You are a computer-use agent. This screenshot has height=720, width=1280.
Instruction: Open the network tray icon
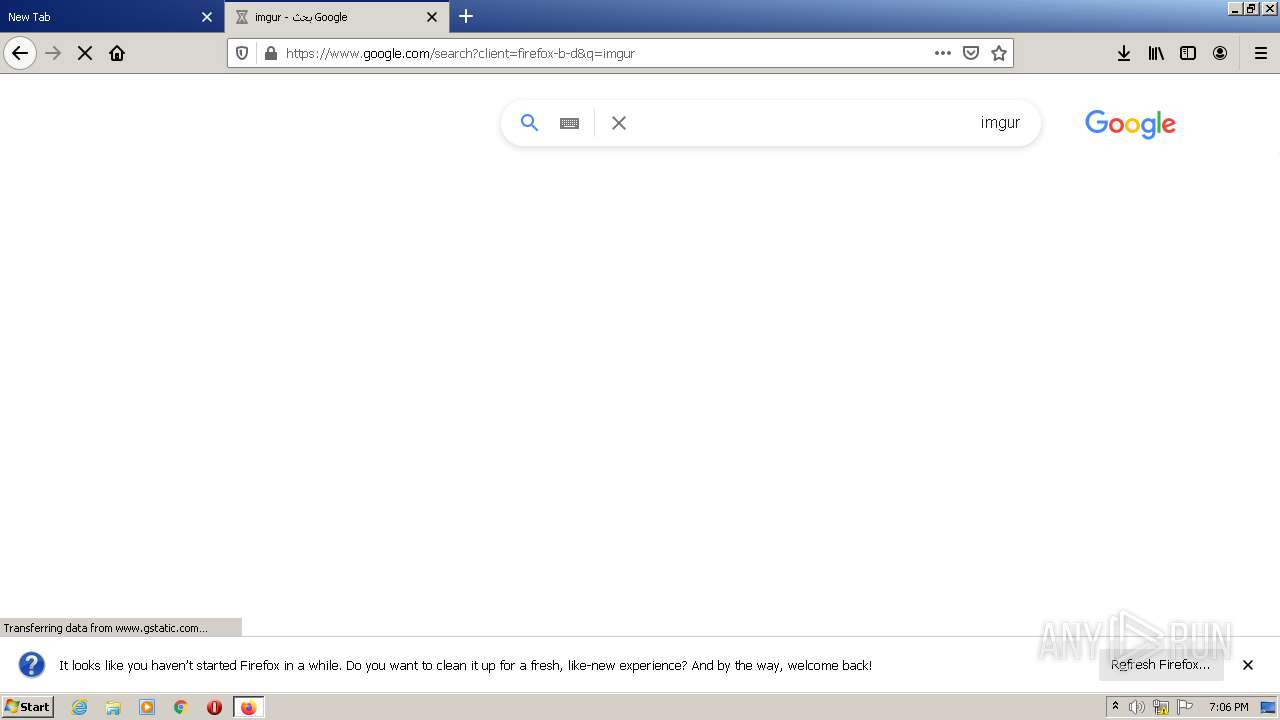click(1161, 707)
